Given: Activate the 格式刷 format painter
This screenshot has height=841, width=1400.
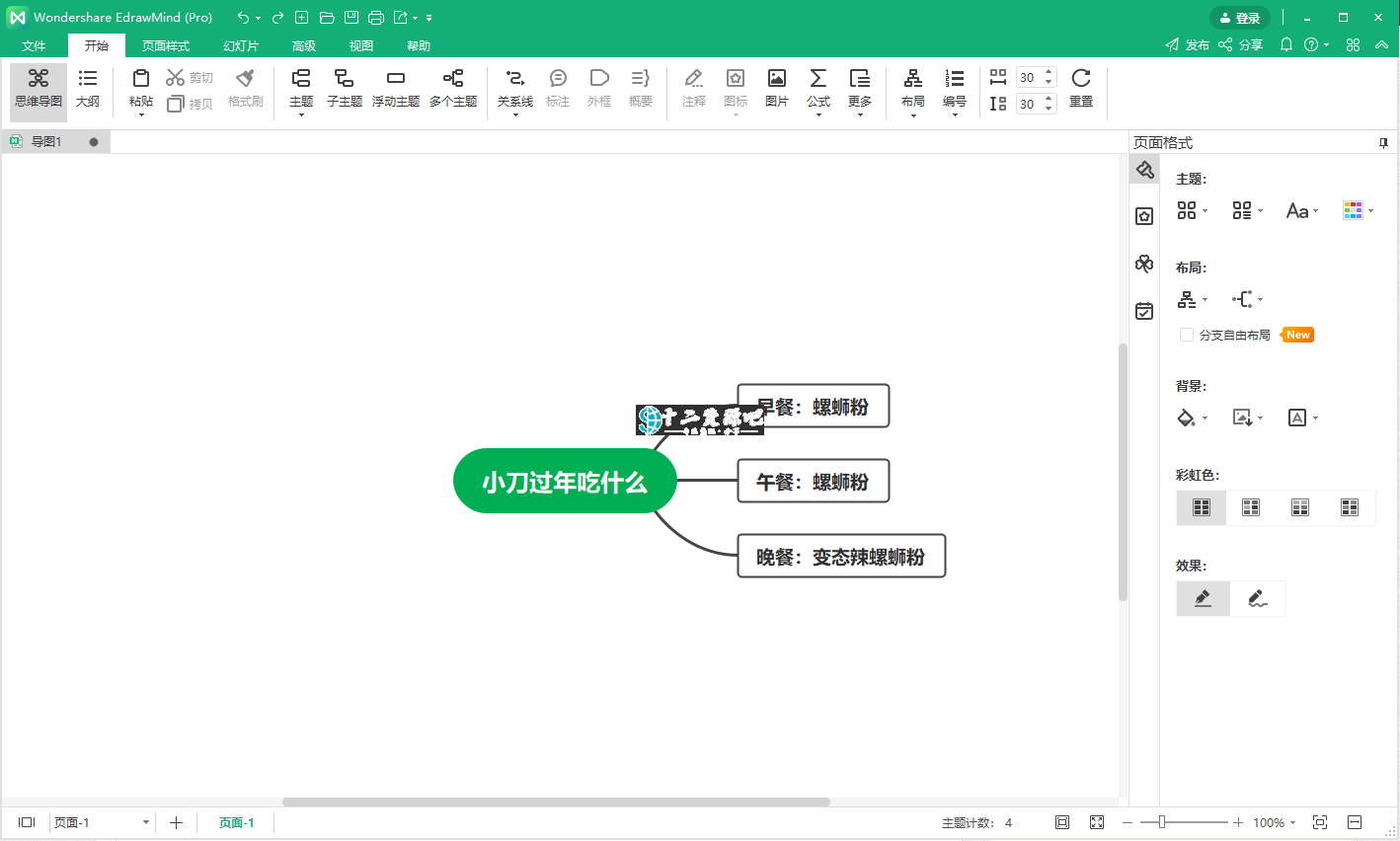Looking at the screenshot, I should 246,89.
